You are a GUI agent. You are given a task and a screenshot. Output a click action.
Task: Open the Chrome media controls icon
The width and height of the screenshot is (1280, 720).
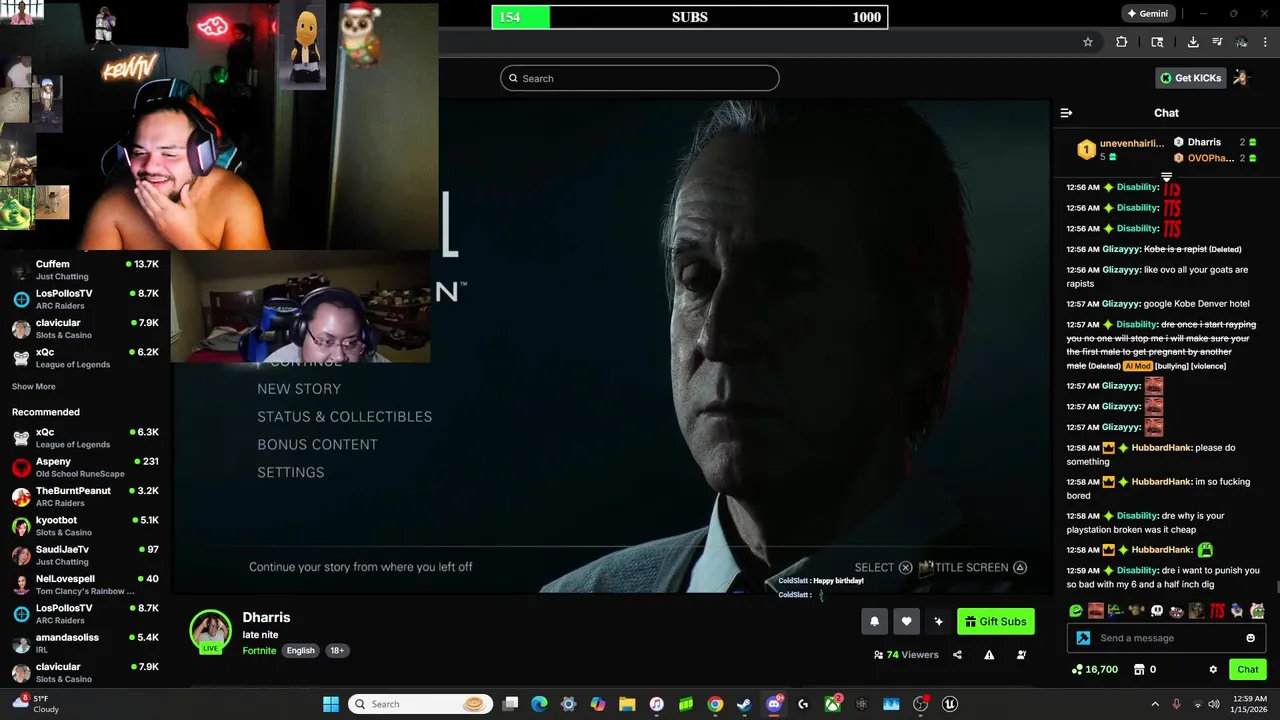tap(1217, 42)
